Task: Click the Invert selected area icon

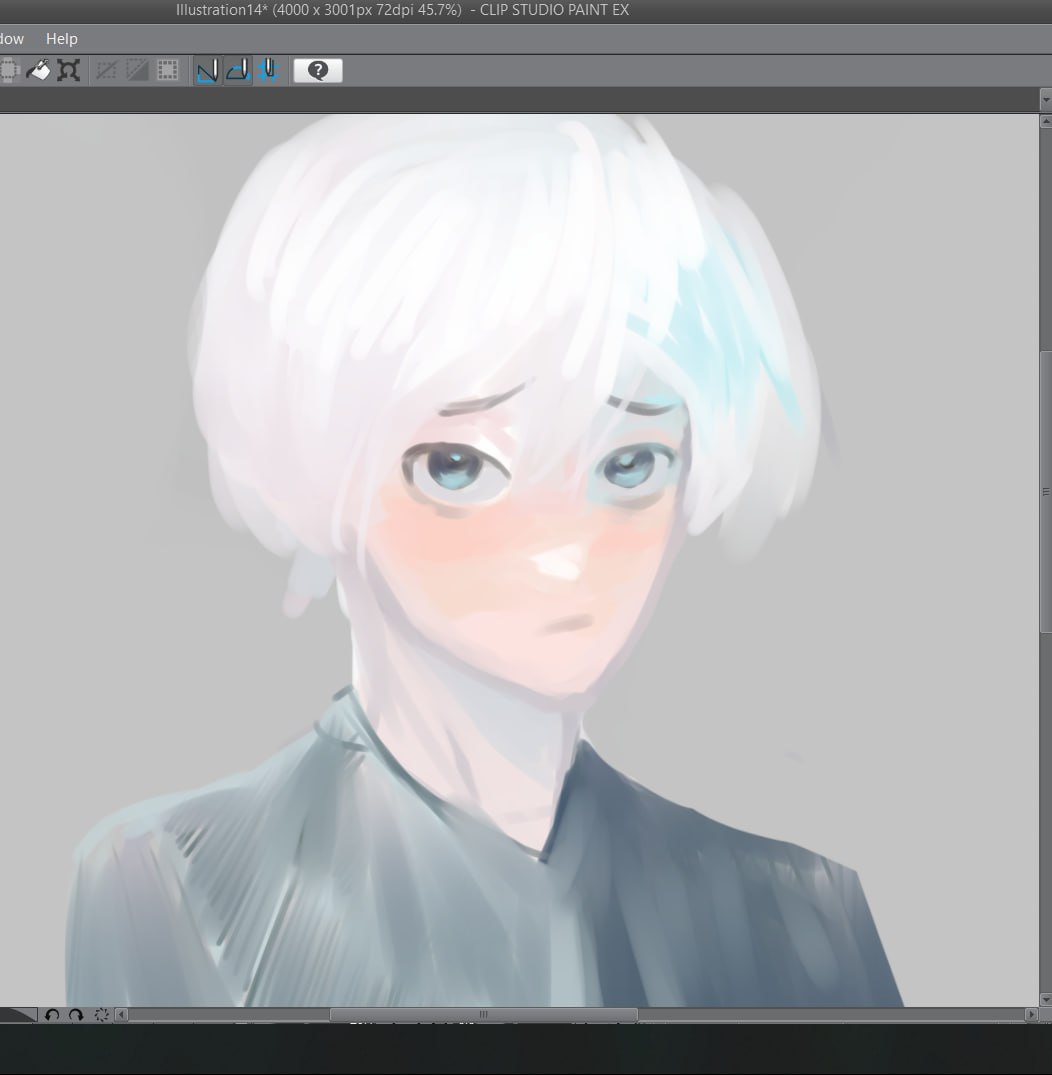Action: (137, 70)
